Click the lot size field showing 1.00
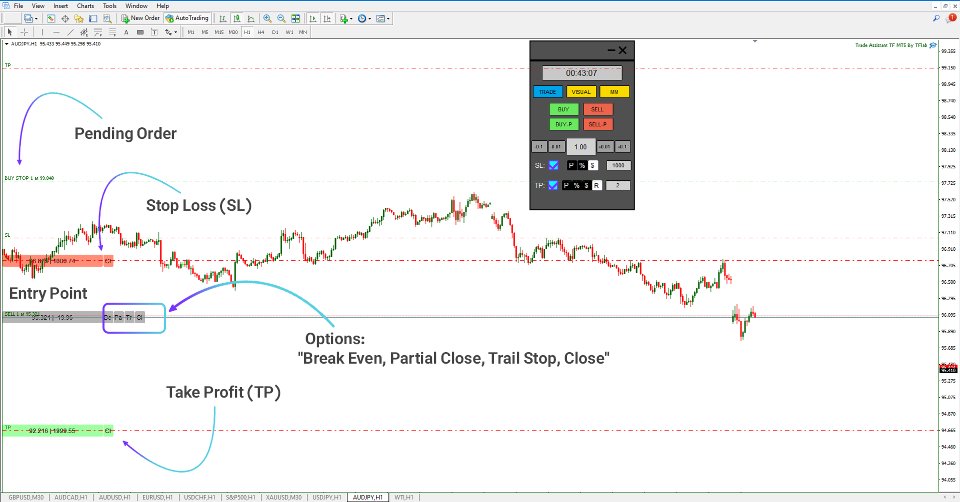 tap(580, 146)
